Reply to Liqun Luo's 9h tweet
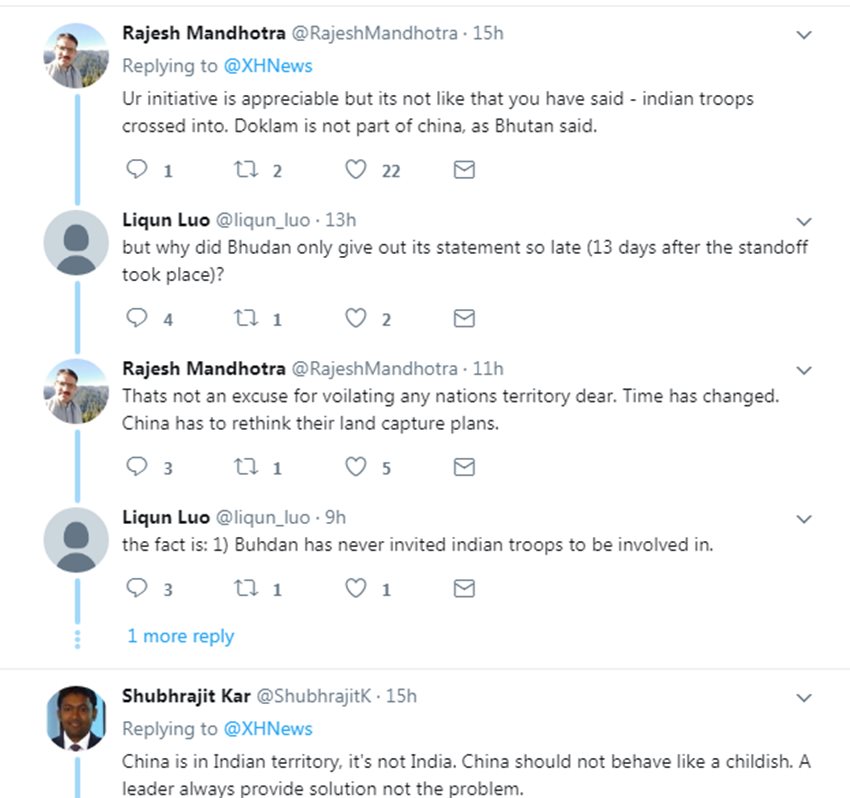The height and width of the screenshot is (798, 850). (137, 588)
